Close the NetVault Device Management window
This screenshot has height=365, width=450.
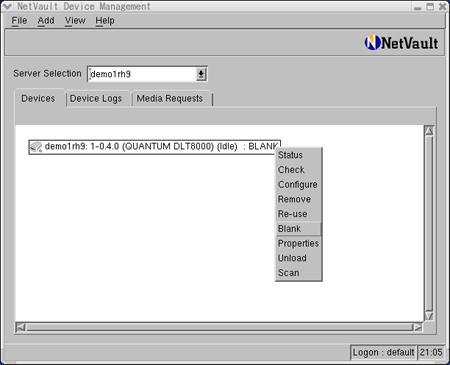pos(442,6)
